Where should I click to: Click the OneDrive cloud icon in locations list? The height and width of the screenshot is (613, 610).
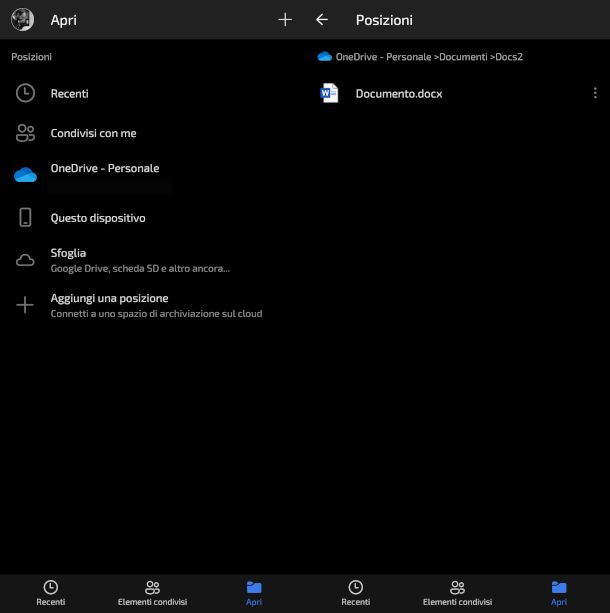pyautogui.click(x=25, y=175)
